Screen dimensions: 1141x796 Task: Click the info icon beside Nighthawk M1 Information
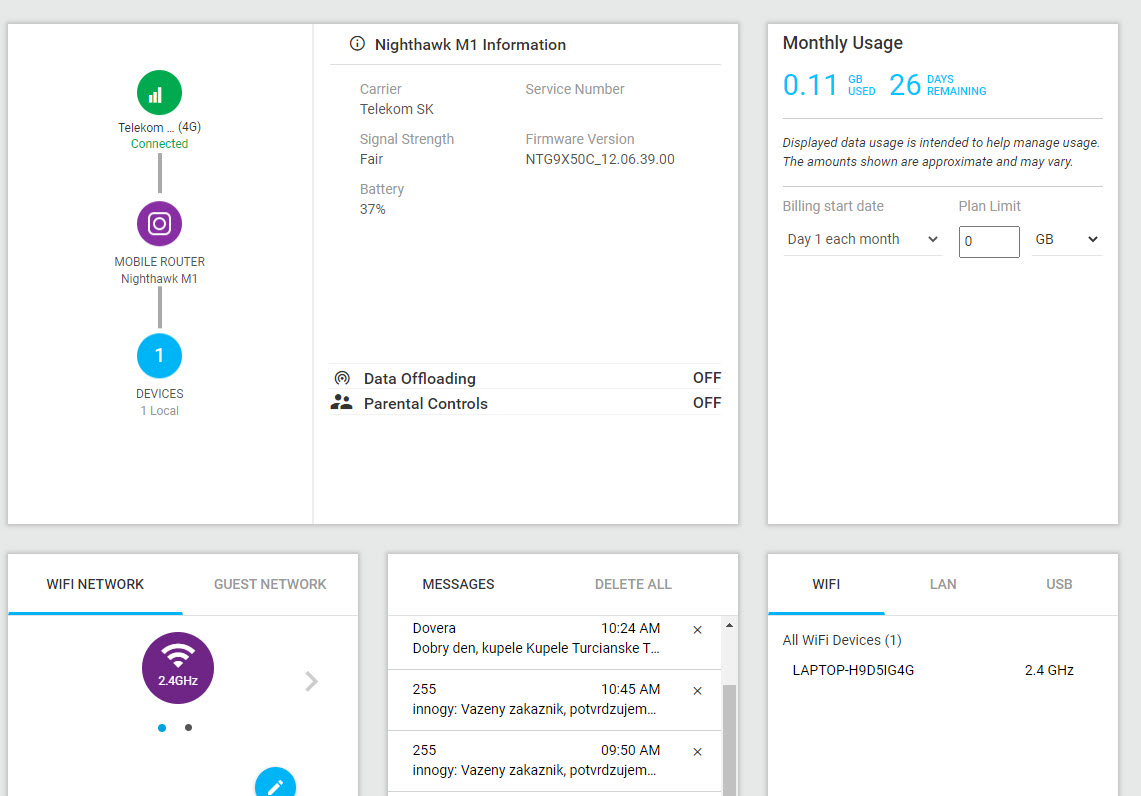click(x=357, y=44)
